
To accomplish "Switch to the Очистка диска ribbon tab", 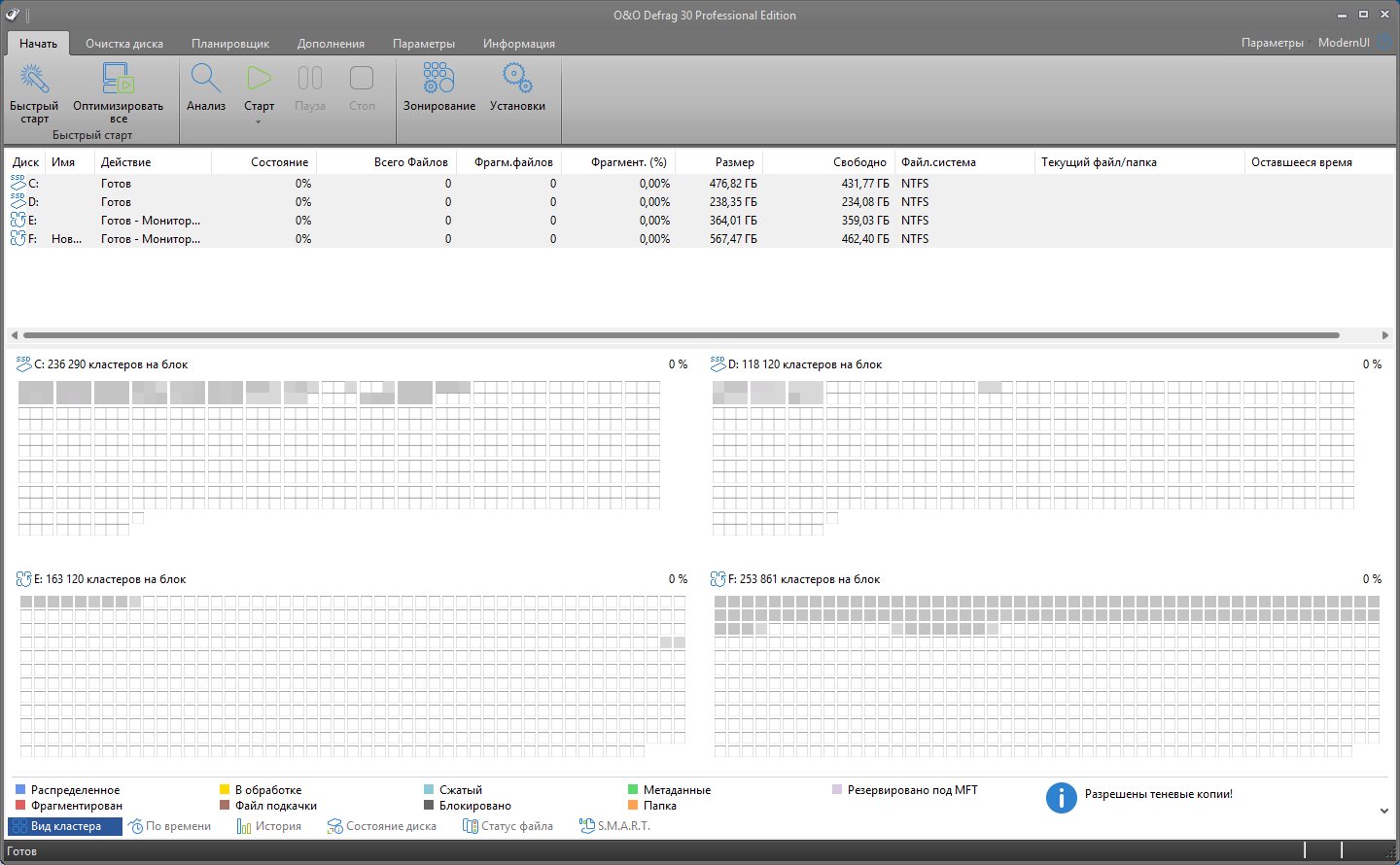I will click(x=123, y=44).
